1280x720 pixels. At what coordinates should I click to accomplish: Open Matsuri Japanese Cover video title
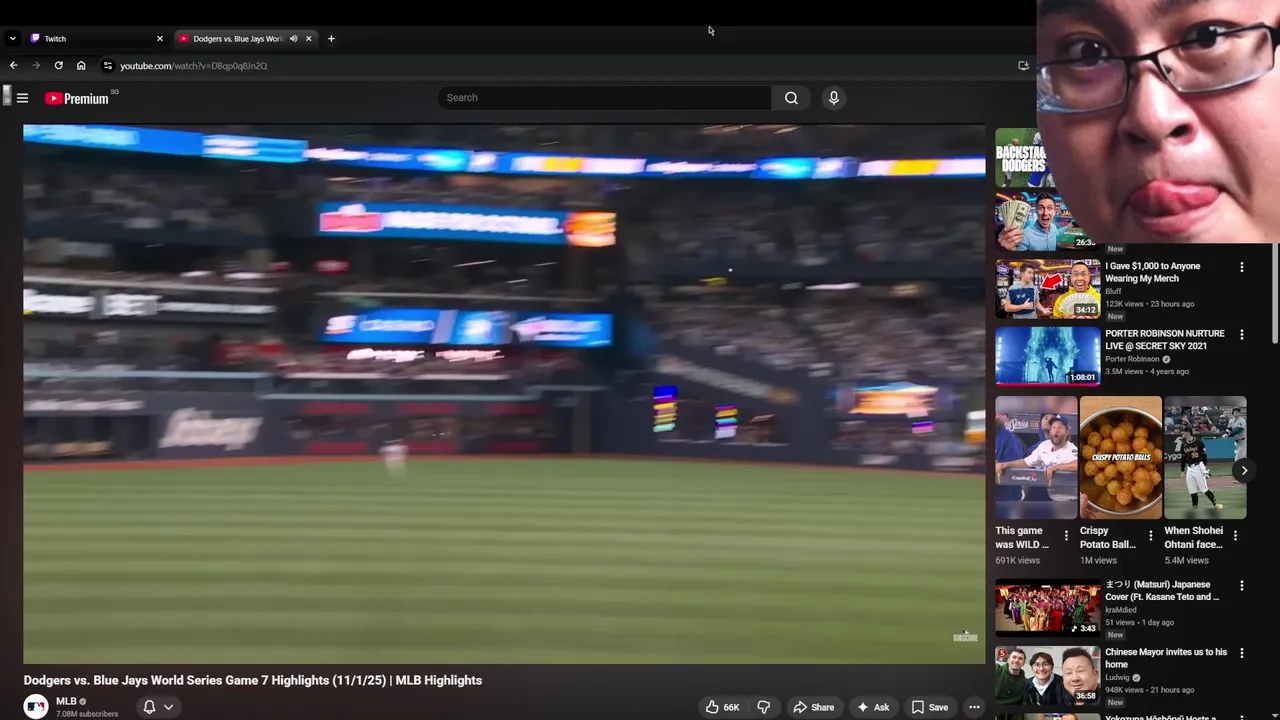click(x=1162, y=591)
